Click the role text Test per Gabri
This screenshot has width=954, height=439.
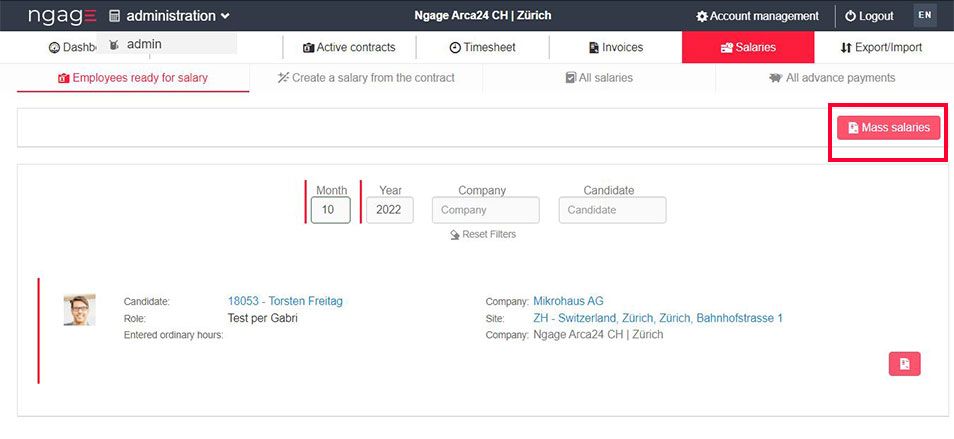coord(263,318)
